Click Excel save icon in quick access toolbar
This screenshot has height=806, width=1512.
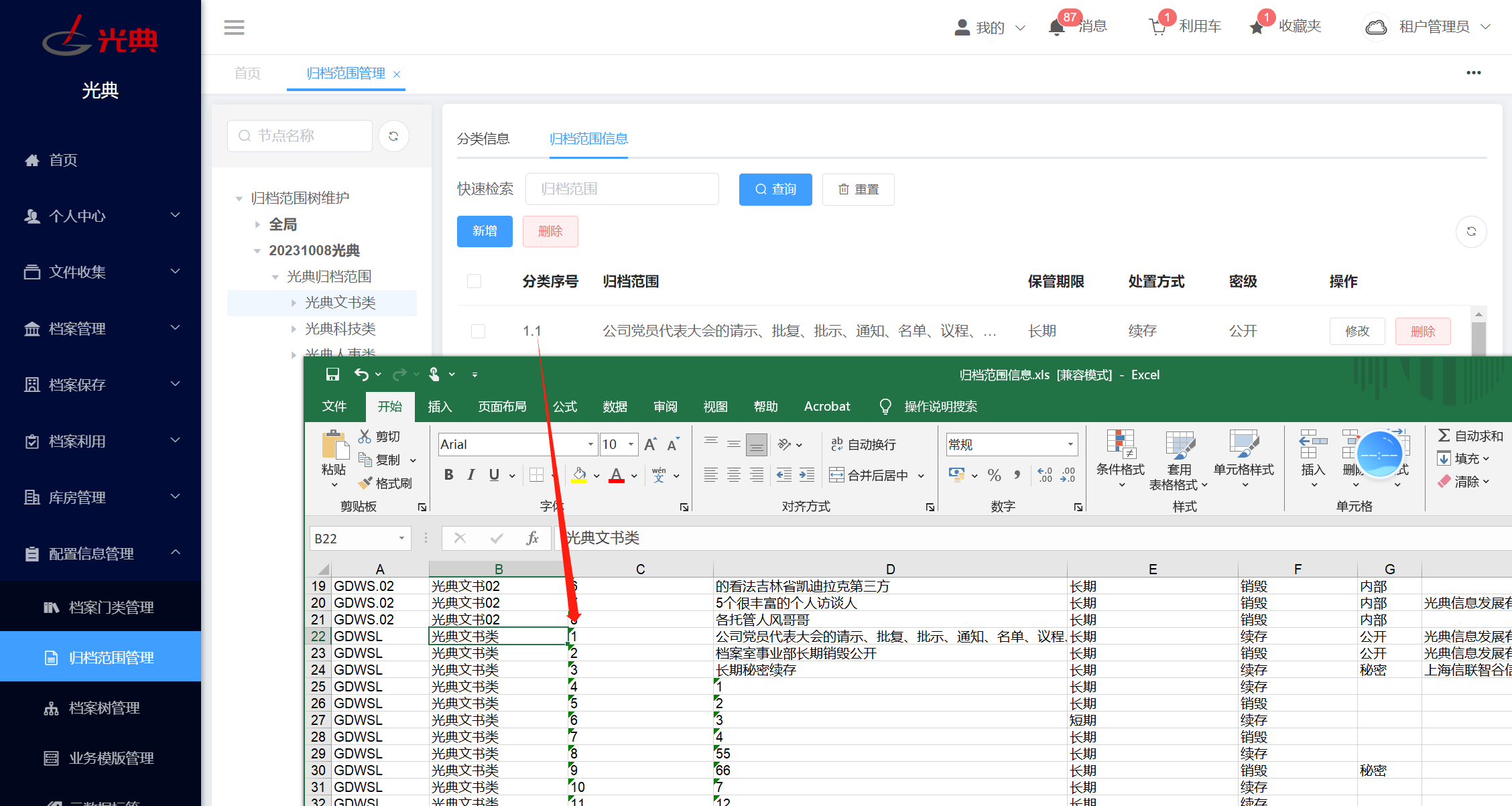pos(332,375)
